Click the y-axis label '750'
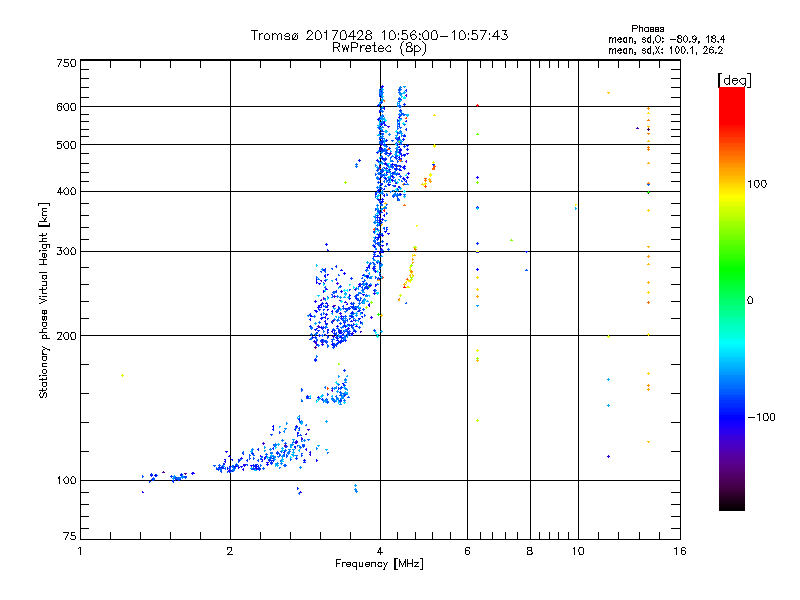 66,63
